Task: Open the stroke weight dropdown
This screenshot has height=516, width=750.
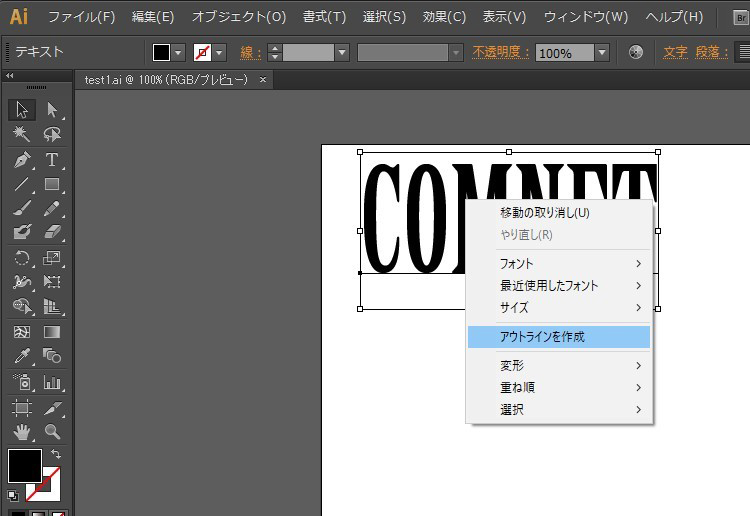Action: click(342, 52)
